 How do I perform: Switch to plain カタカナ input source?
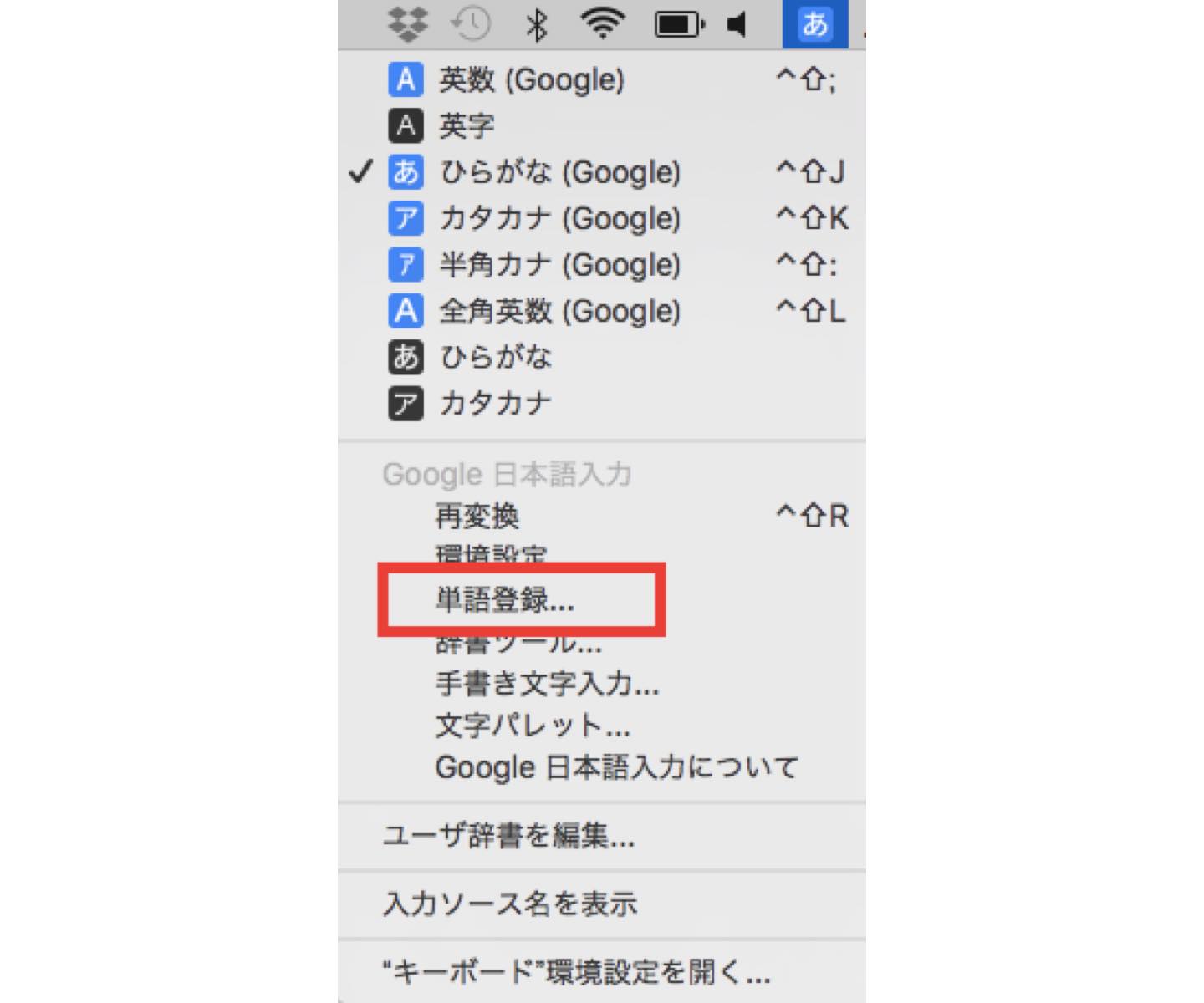[x=602, y=404]
